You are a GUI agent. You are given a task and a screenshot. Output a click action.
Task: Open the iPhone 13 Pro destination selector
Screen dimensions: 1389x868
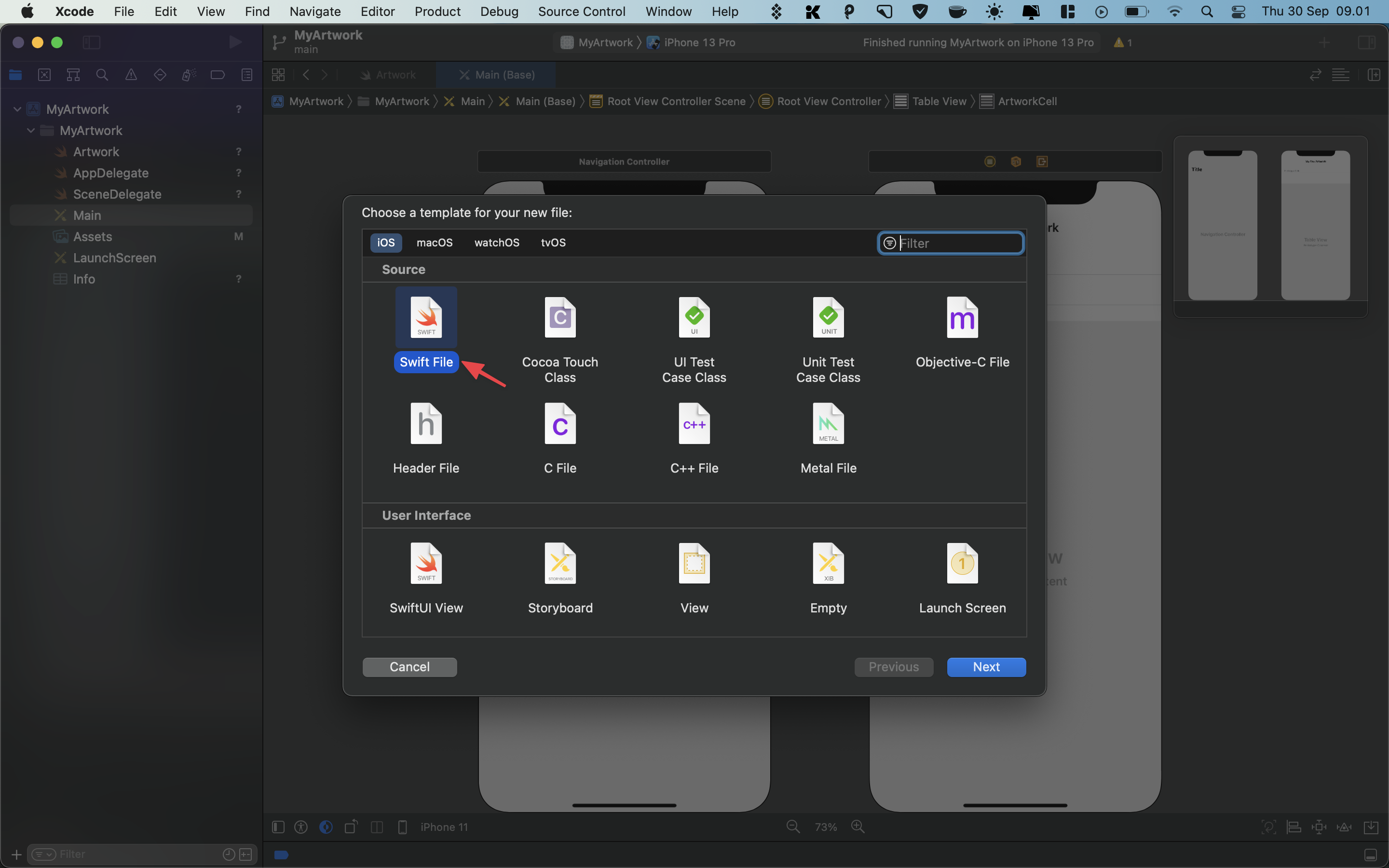pos(691,42)
